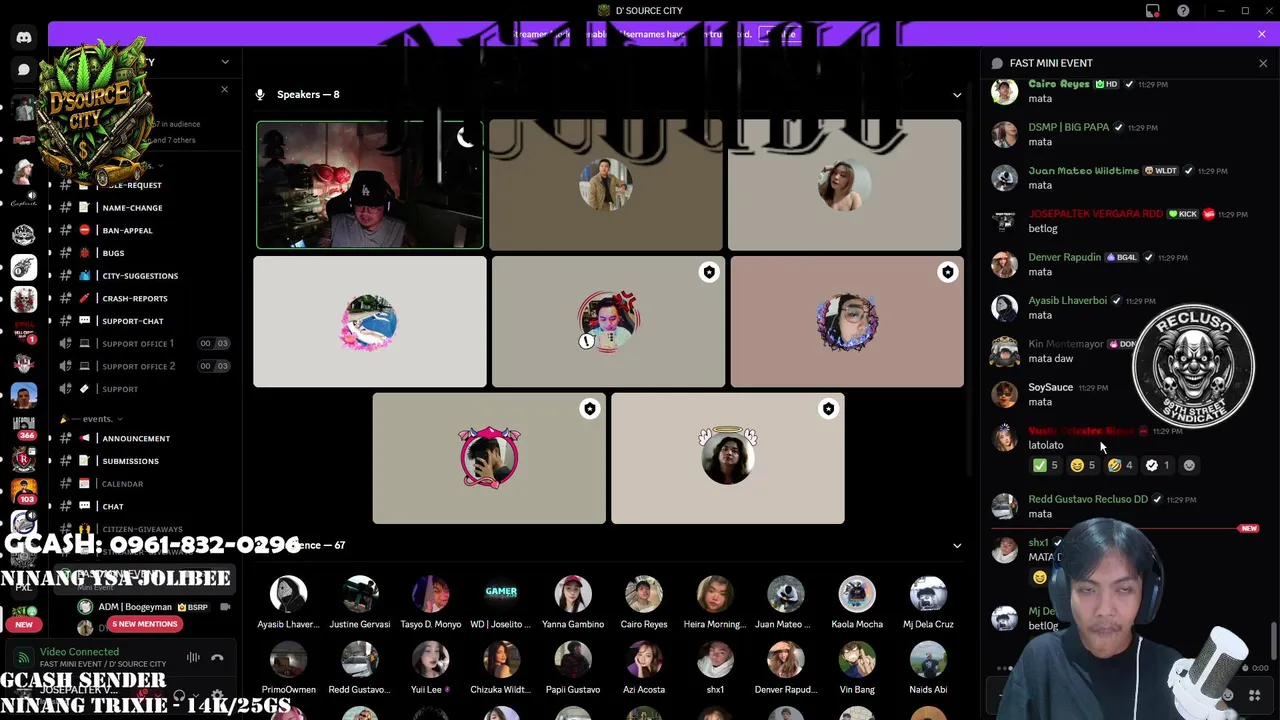Join the SUPPORT OFFICE 1 voice channel
The image size is (1280, 720).
138,343
